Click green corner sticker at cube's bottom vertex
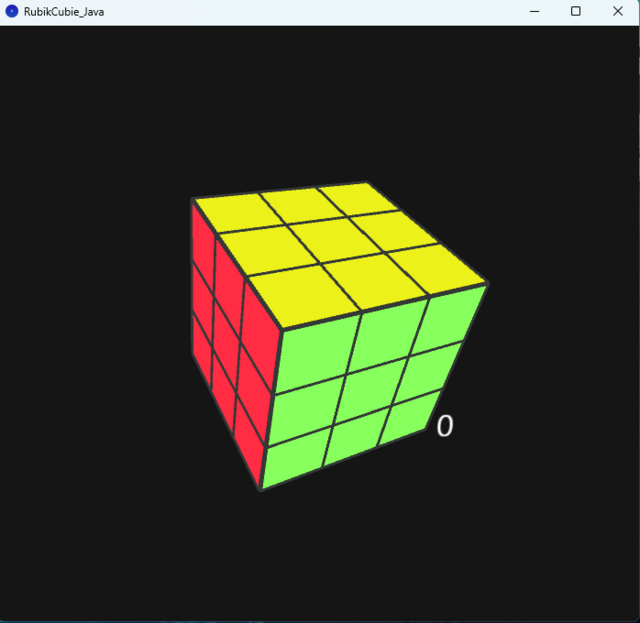Screen dimensions: 640x623 click(293, 457)
